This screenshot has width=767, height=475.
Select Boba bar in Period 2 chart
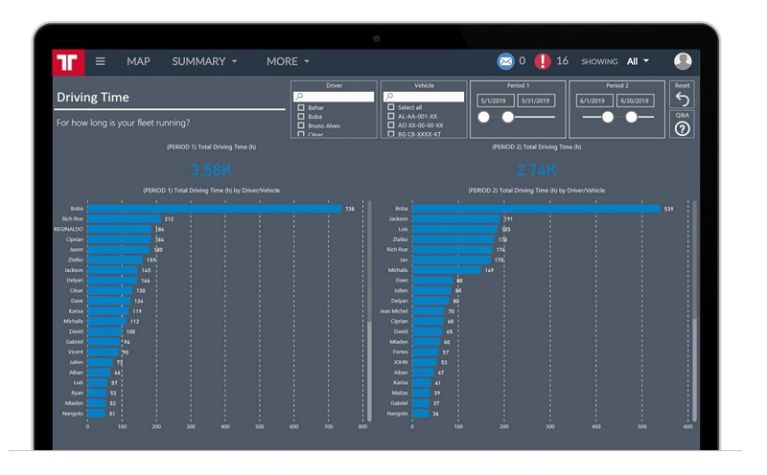coord(536,209)
